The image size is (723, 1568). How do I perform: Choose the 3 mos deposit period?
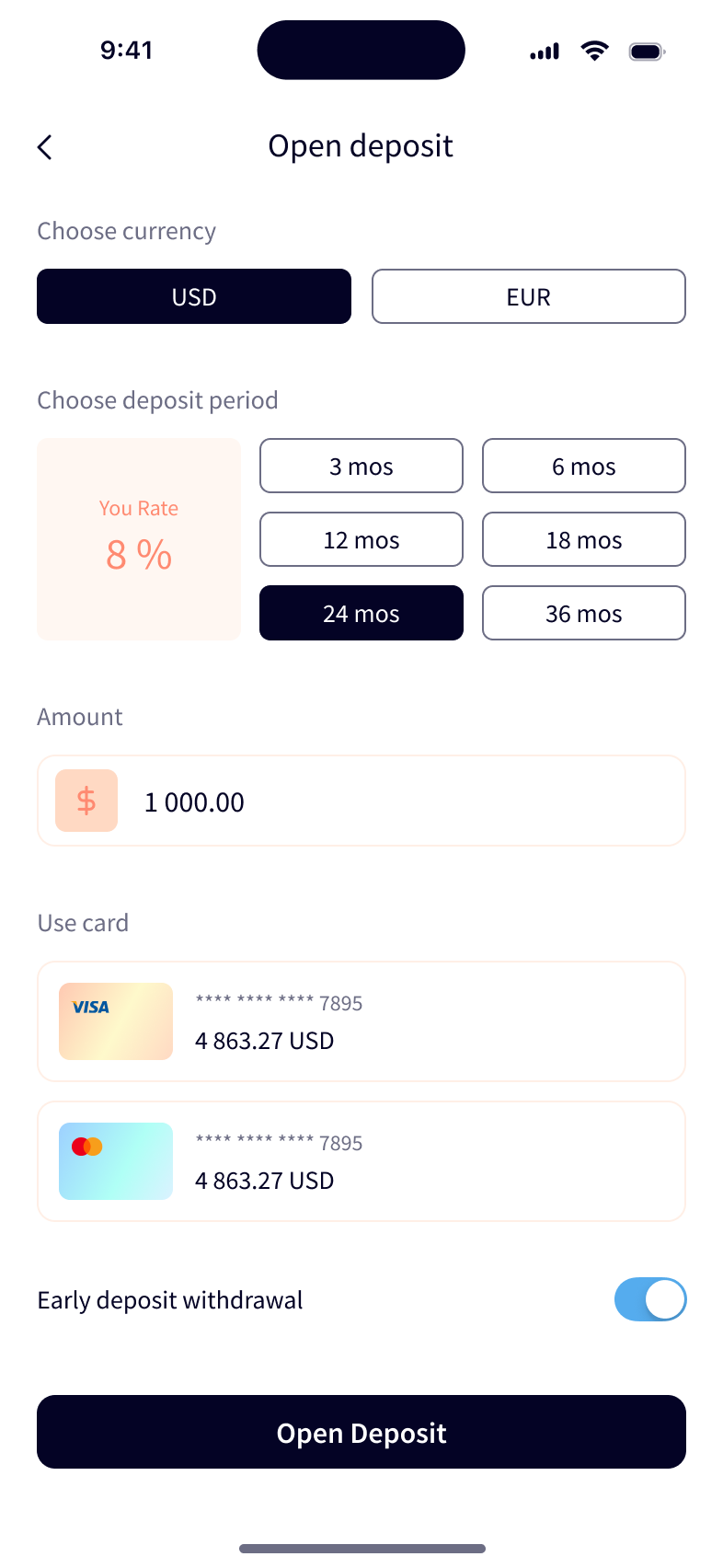click(361, 466)
